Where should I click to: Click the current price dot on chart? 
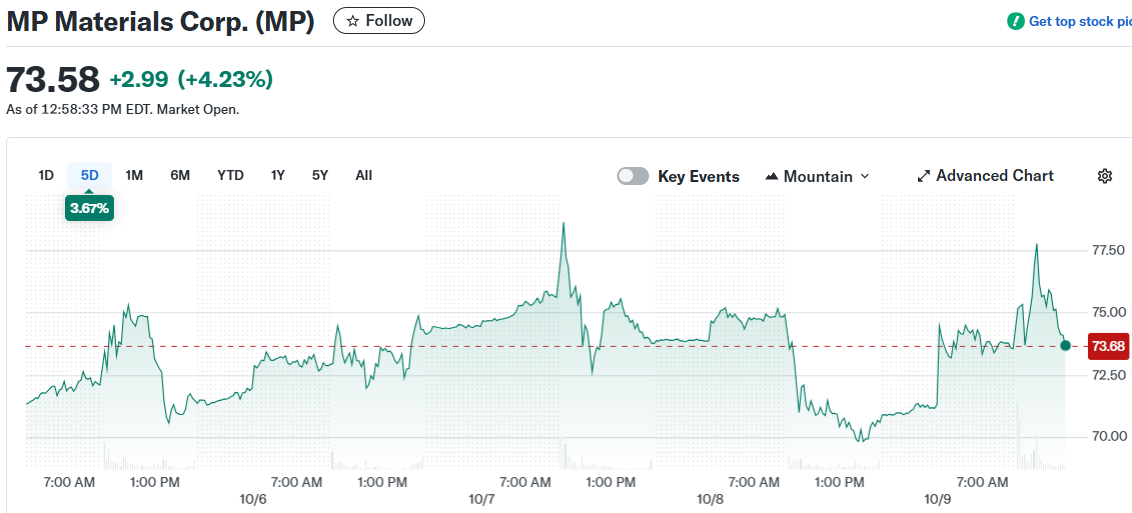(1065, 345)
